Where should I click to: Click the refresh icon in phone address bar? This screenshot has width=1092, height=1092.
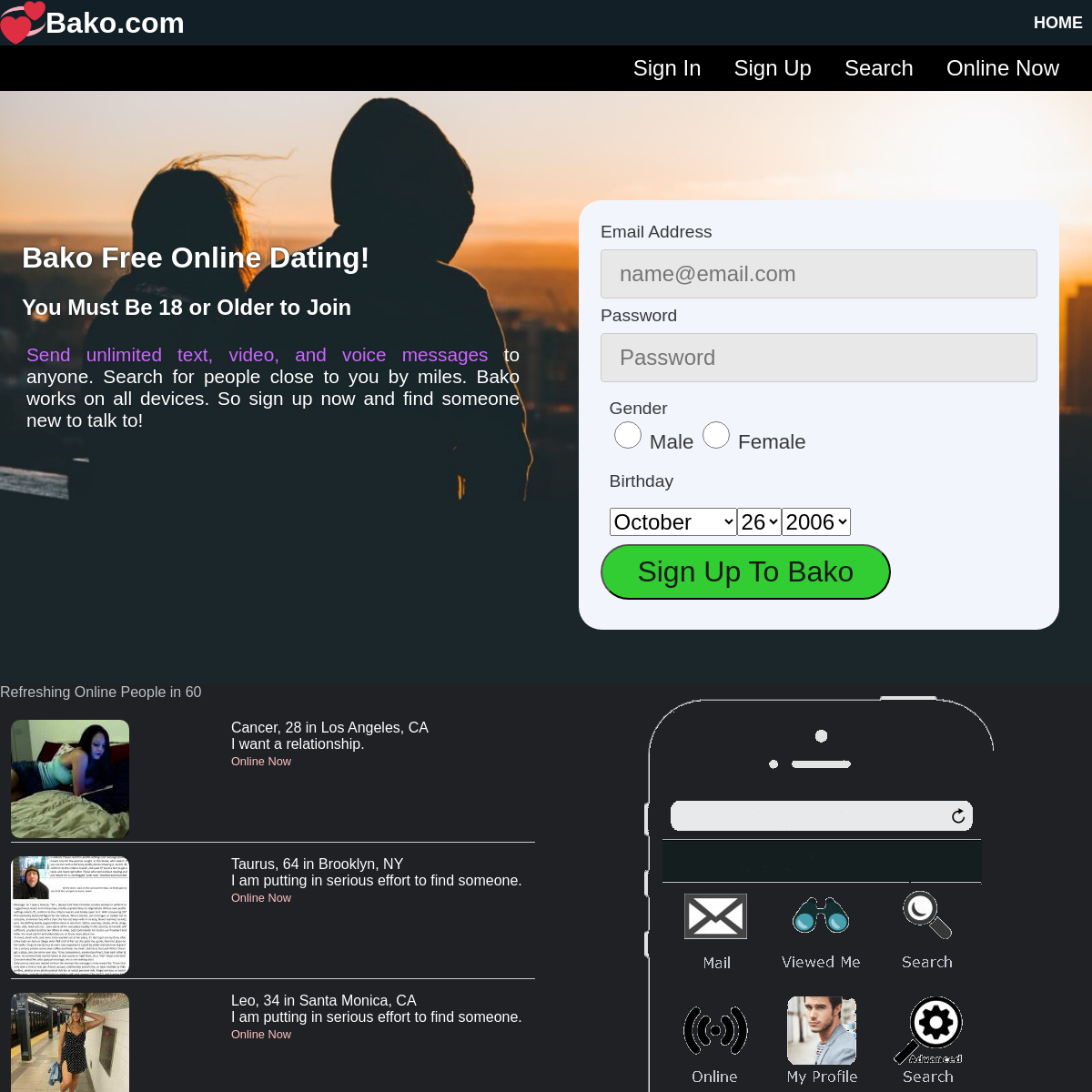point(958,816)
